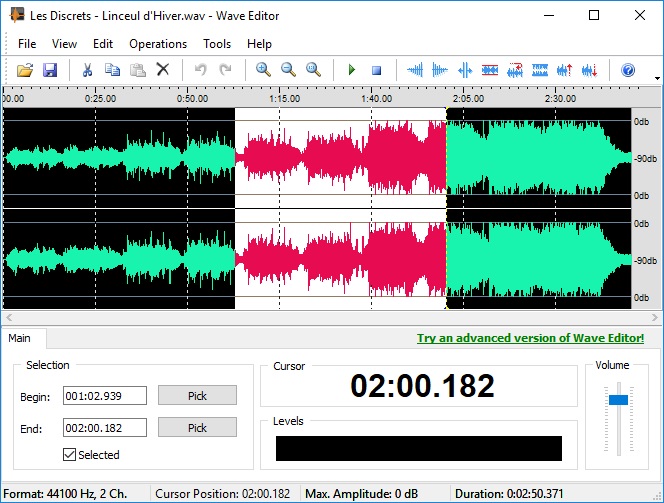Image resolution: width=664 pixels, height=503 pixels.
Task: Start playback with the green Play button
Action: click(x=351, y=69)
